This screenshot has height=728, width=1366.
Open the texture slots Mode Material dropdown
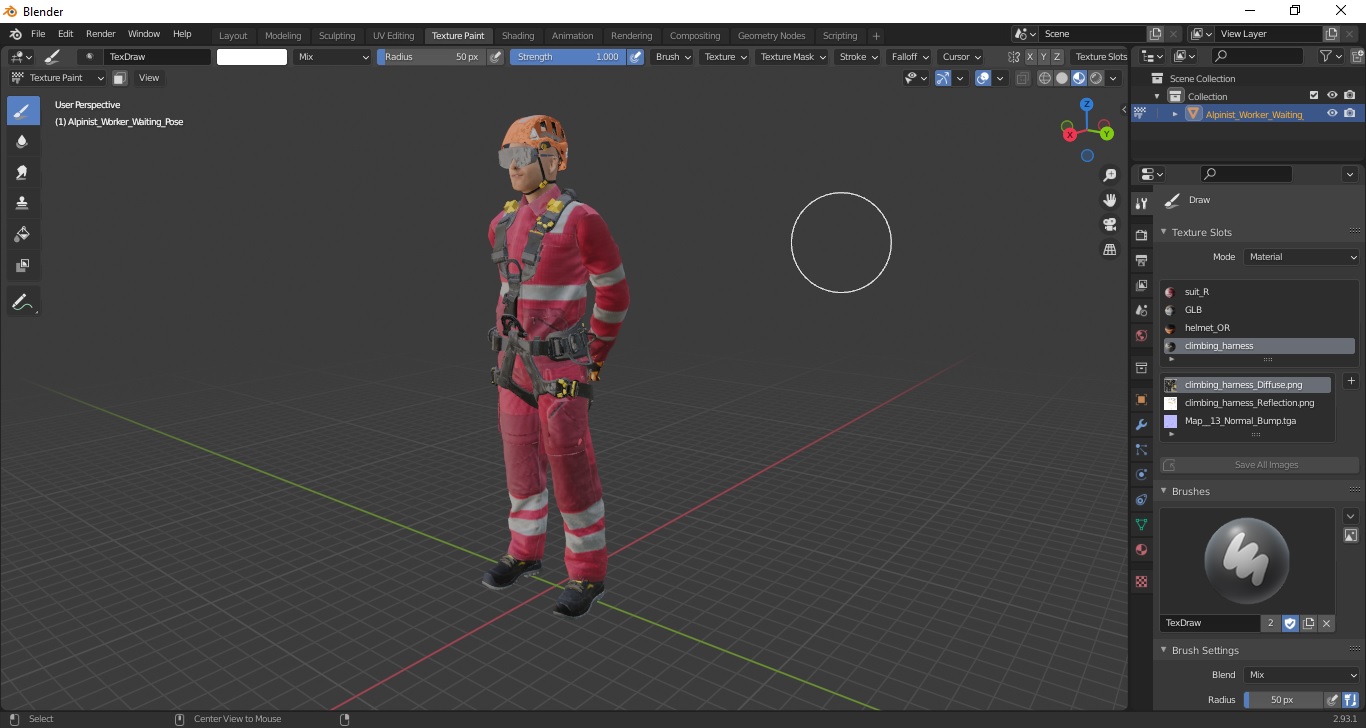[x=1302, y=257]
